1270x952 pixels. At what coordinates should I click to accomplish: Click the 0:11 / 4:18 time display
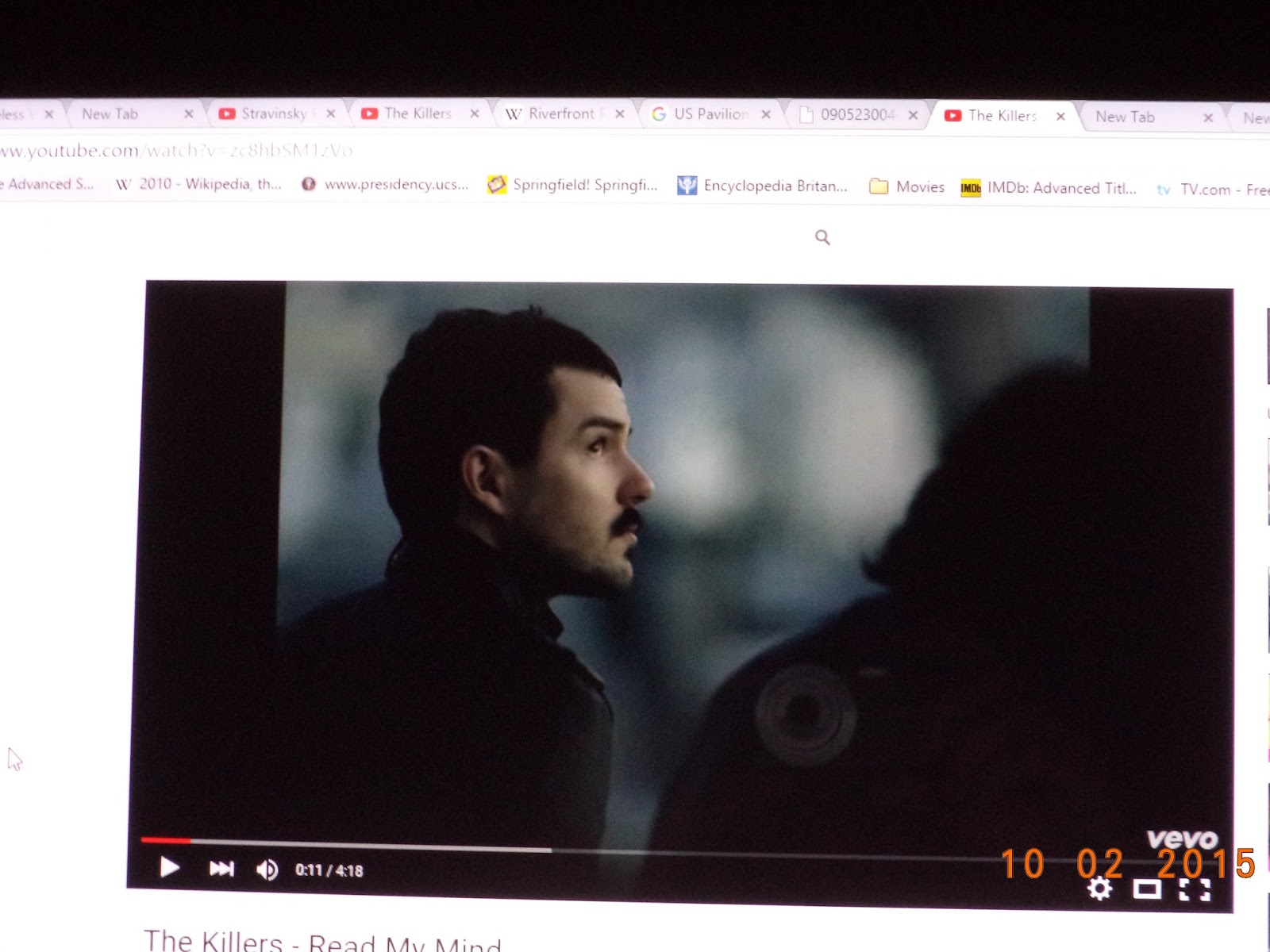(329, 870)
